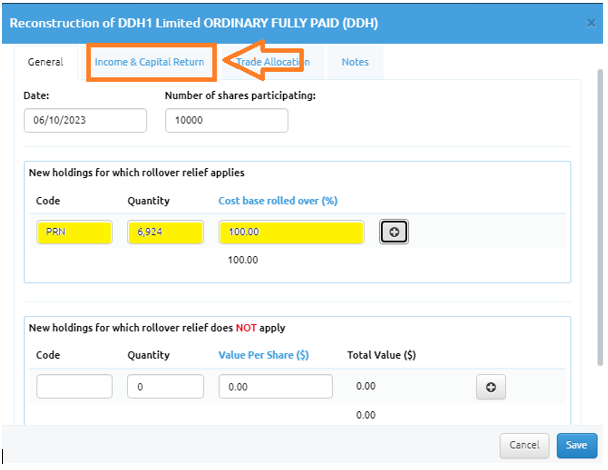Focus the Value Per Share 0.00 input
This screenshot has height=470, width=608.
(276, 386)
